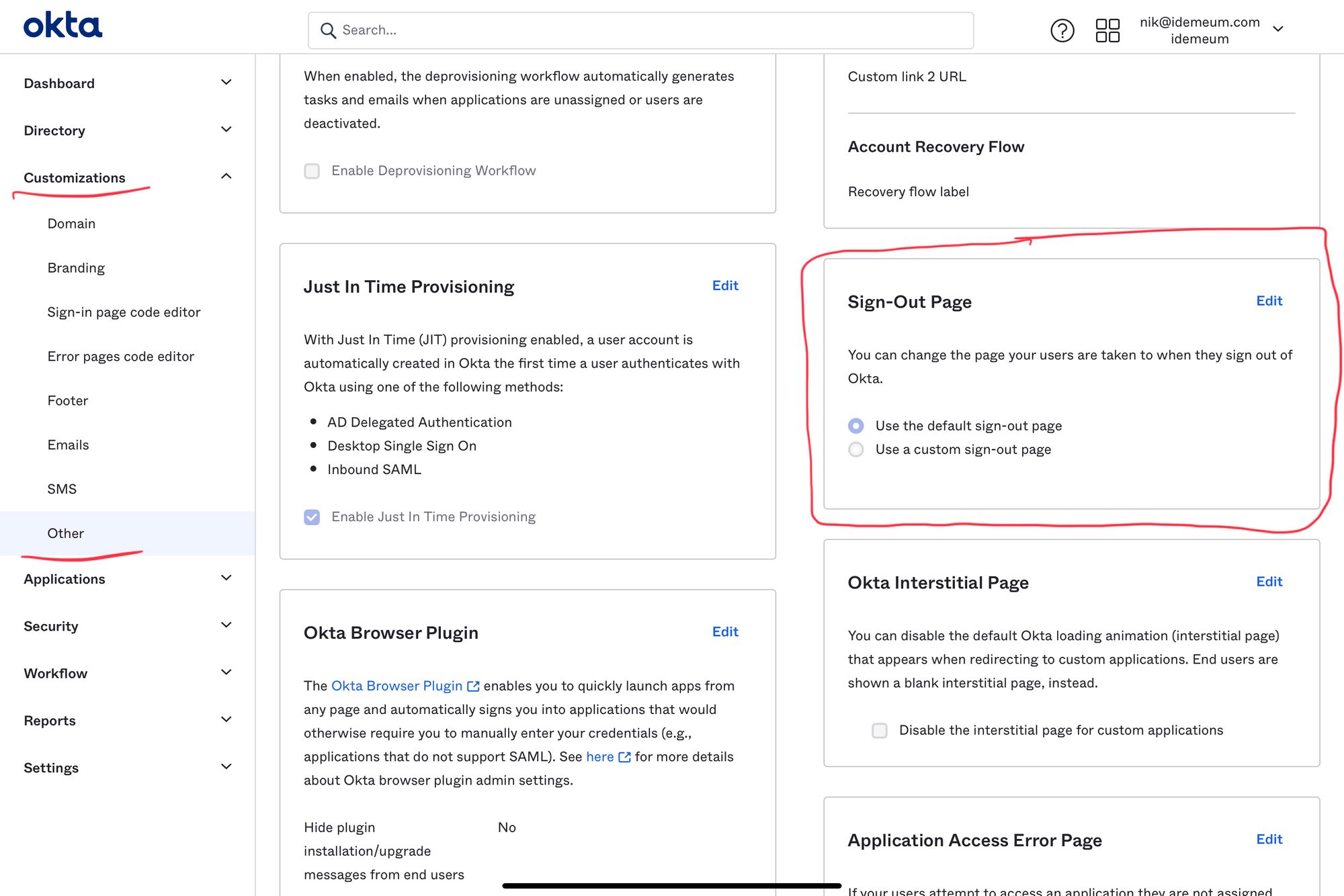1344x896 pixels.
Task: Toggle Enable Just In Time Provisioning checkbox
Action: (x=312, y=517)
